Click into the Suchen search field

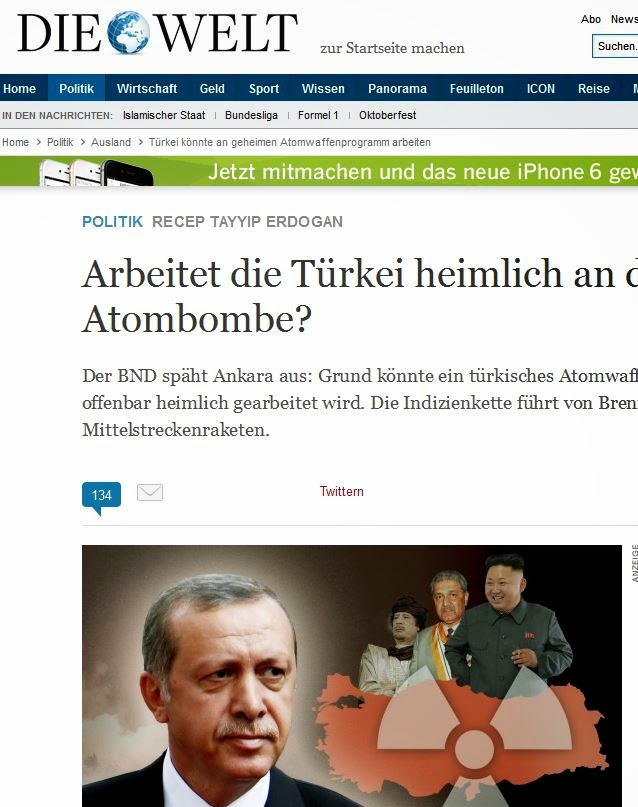click(615, 46)
